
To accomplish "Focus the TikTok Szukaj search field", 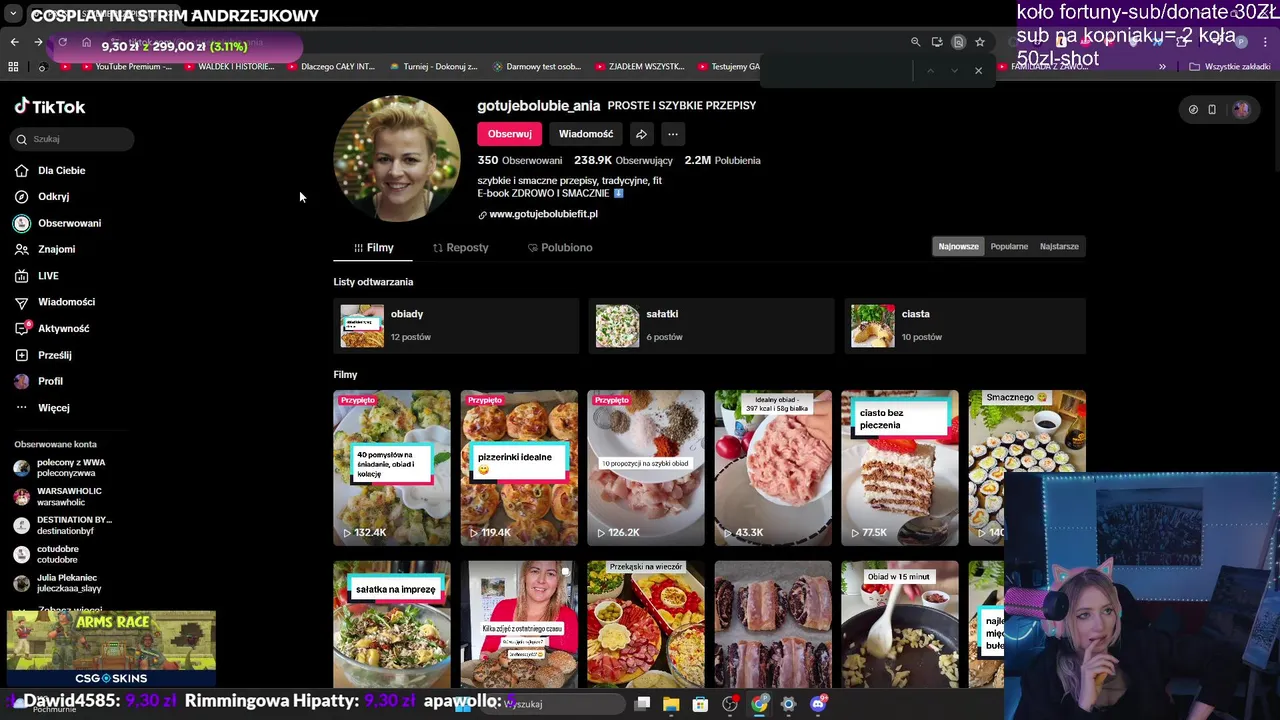I will [x=73, y=139].
